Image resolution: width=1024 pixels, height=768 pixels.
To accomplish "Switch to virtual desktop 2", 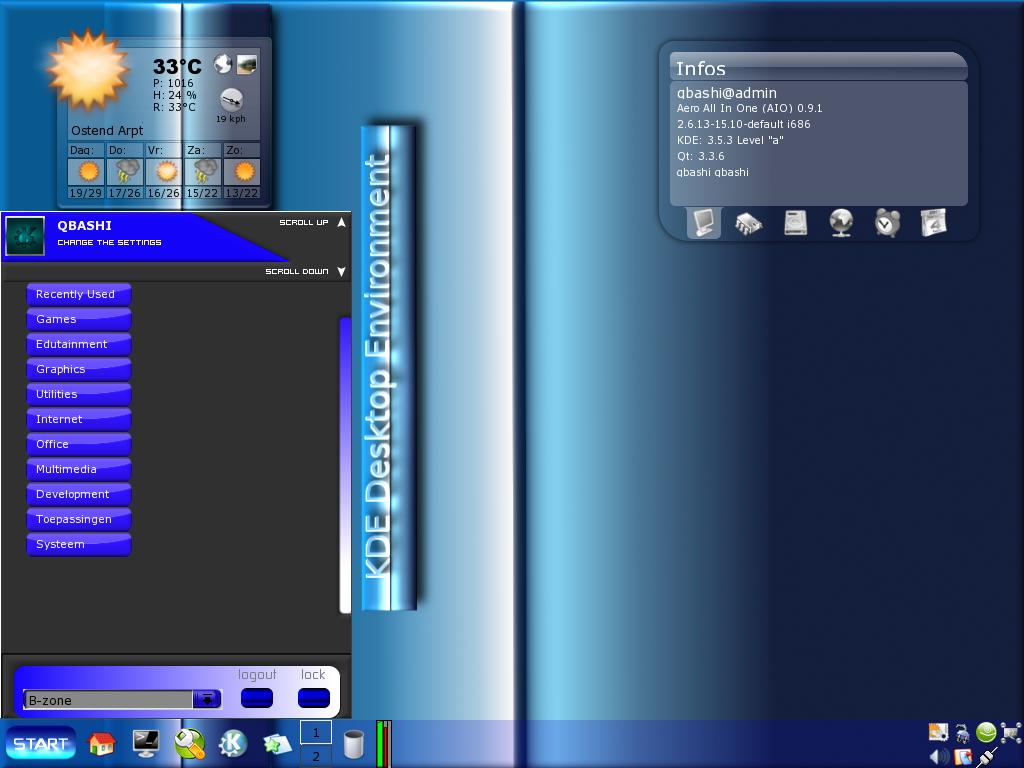I will pos(316,756).
